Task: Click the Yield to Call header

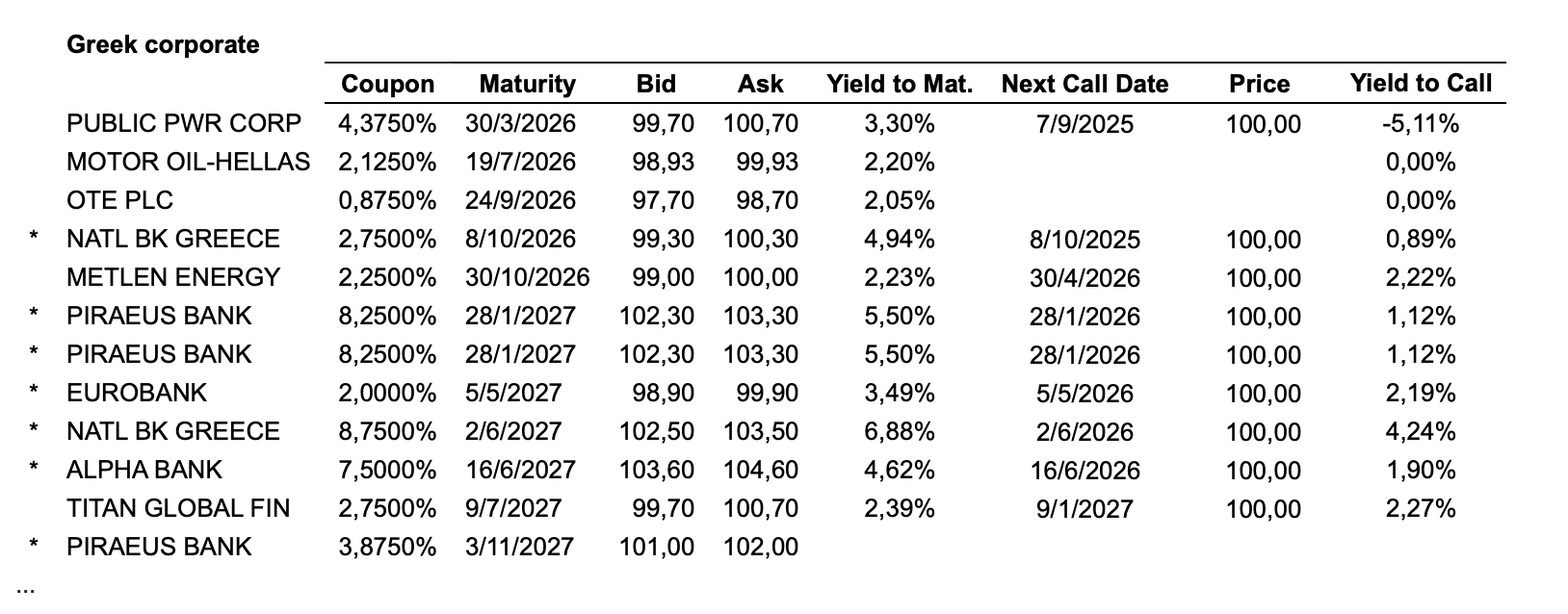Action: (x=1421, y=84)
